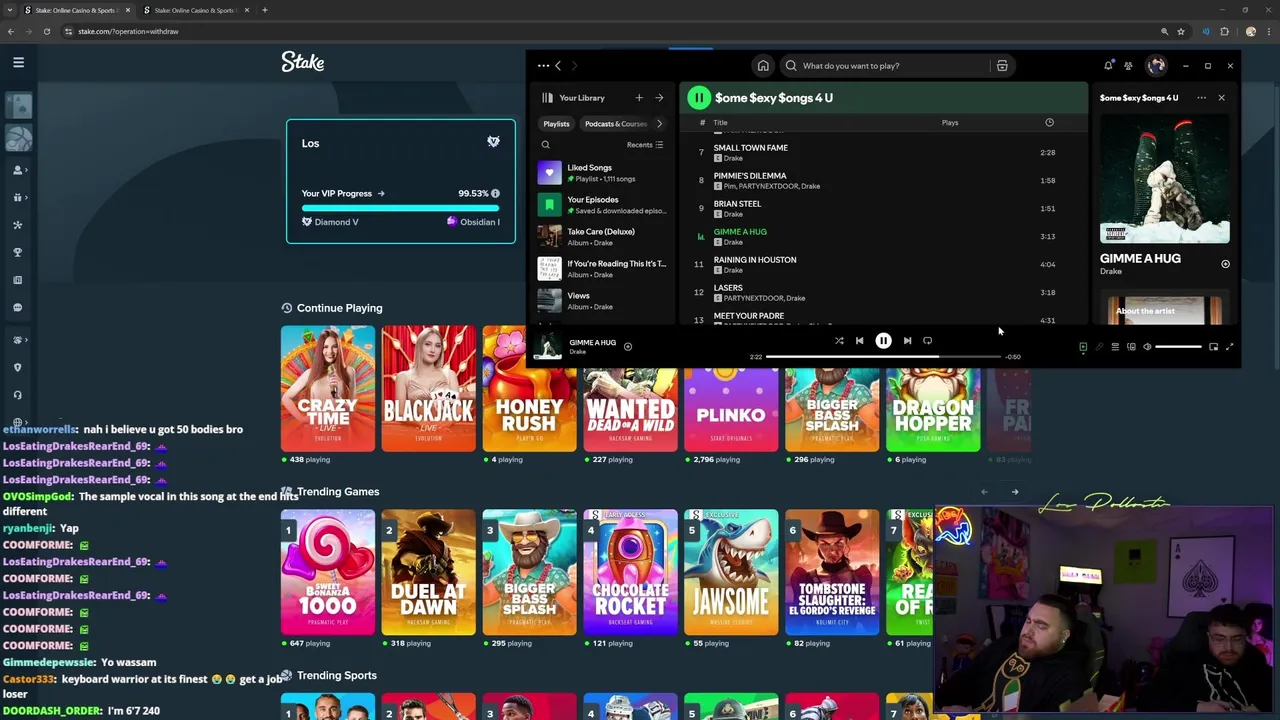Image resolution: width=1280 pixels, height=720 pixels.
Task: Go to the previous track
Action: click(x=859, y=341)
